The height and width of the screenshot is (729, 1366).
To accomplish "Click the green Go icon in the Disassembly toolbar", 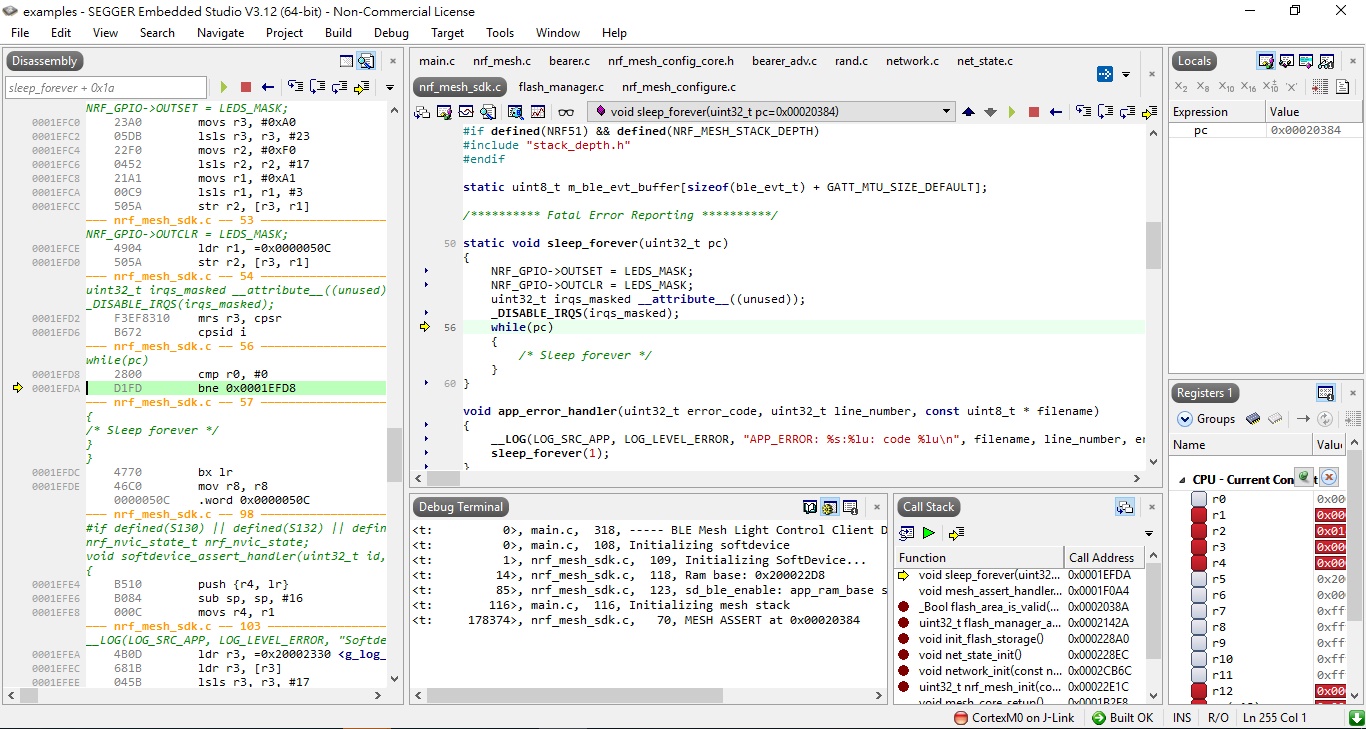I will point(224,87).
